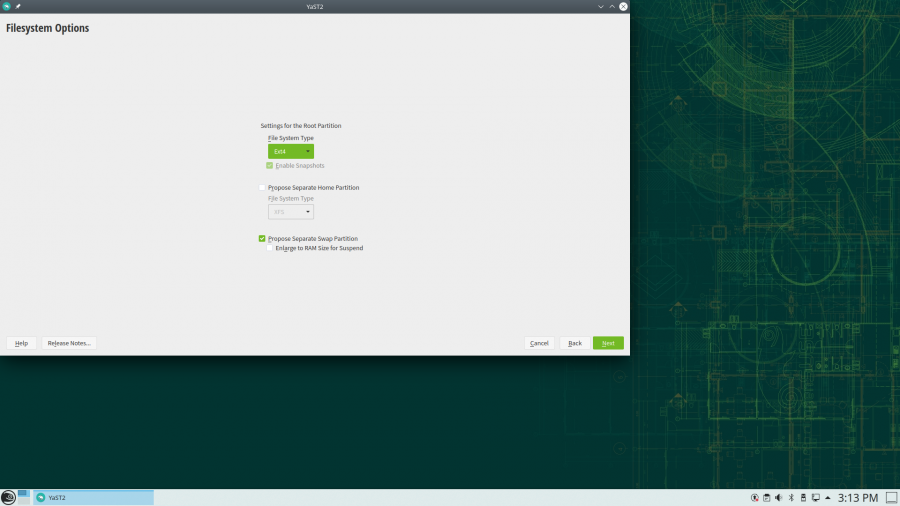This screenshot has width=900, height=506.
Task: Click the Show Desktop icon in panel corner
Action: pos(891,497)
